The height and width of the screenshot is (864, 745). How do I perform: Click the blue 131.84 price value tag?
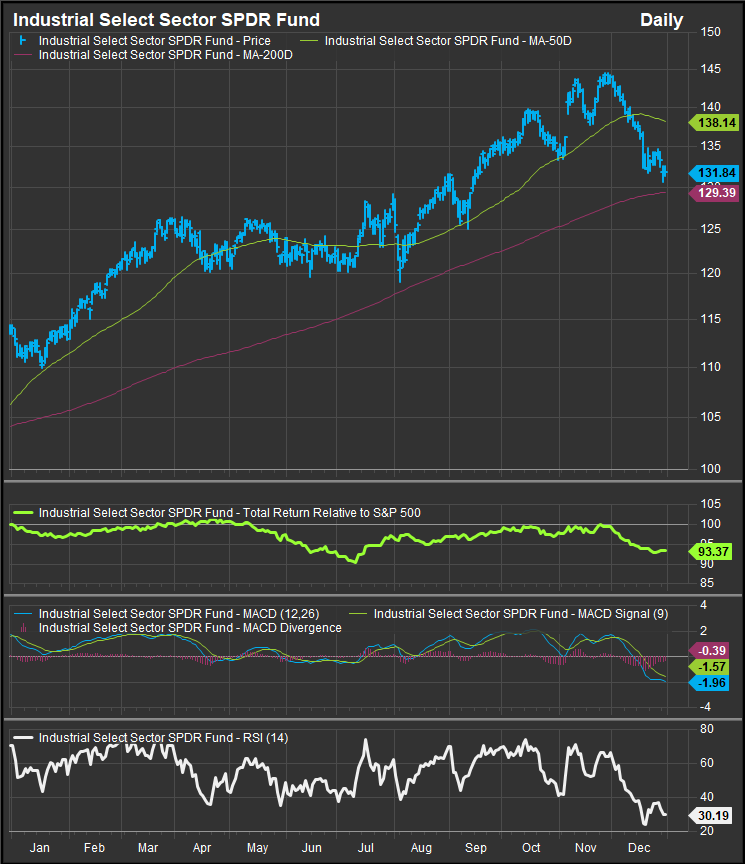point(714,173)
